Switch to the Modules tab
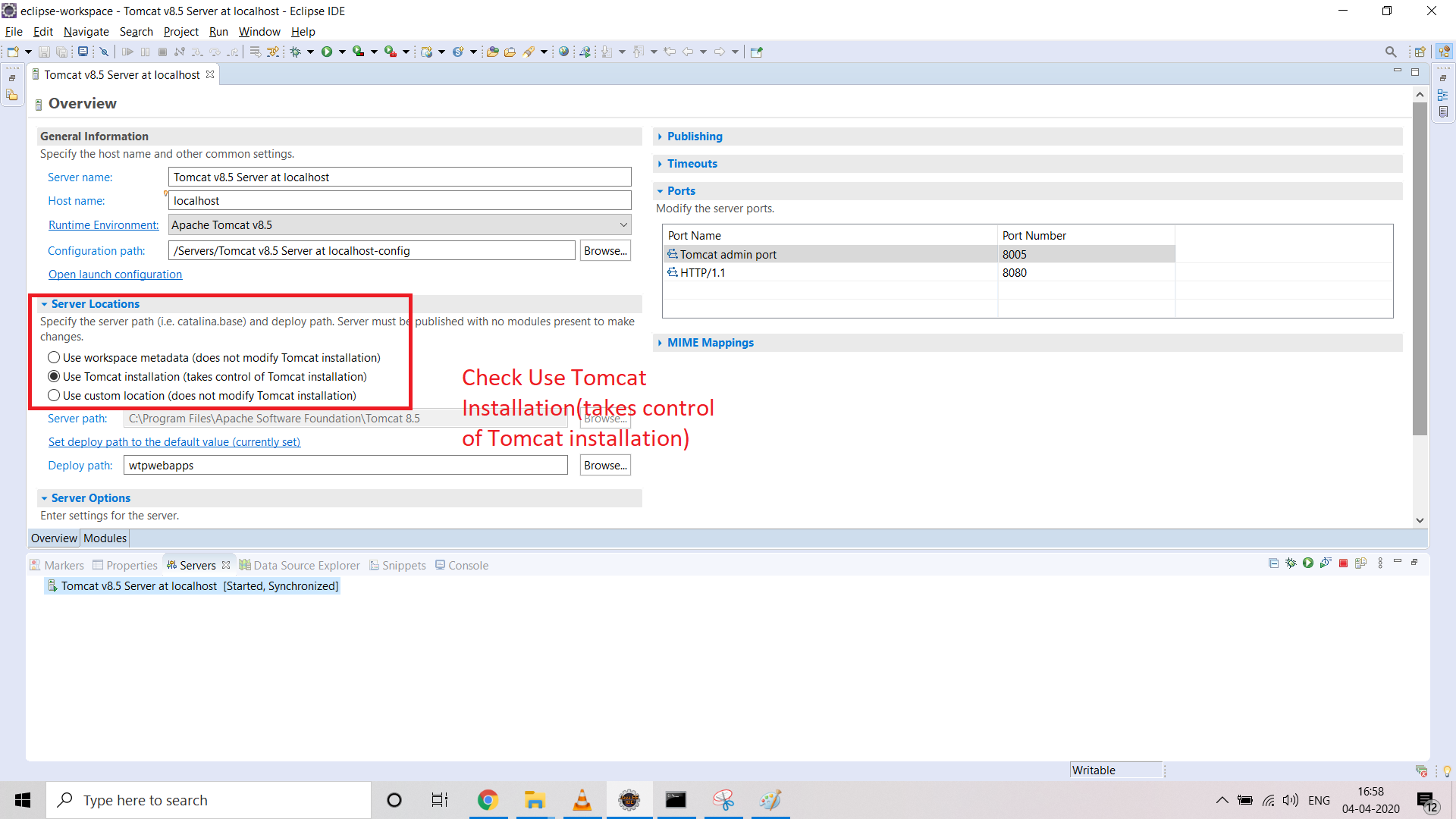This screenshot has width=1456, height=819. (105, 538)
